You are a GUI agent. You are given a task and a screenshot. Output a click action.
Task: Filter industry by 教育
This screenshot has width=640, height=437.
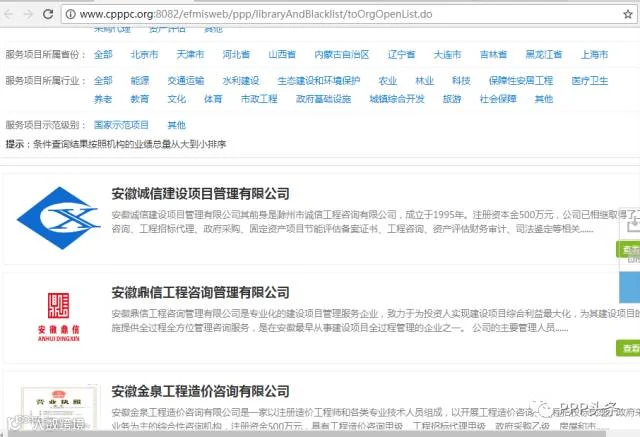click(140, 99)
